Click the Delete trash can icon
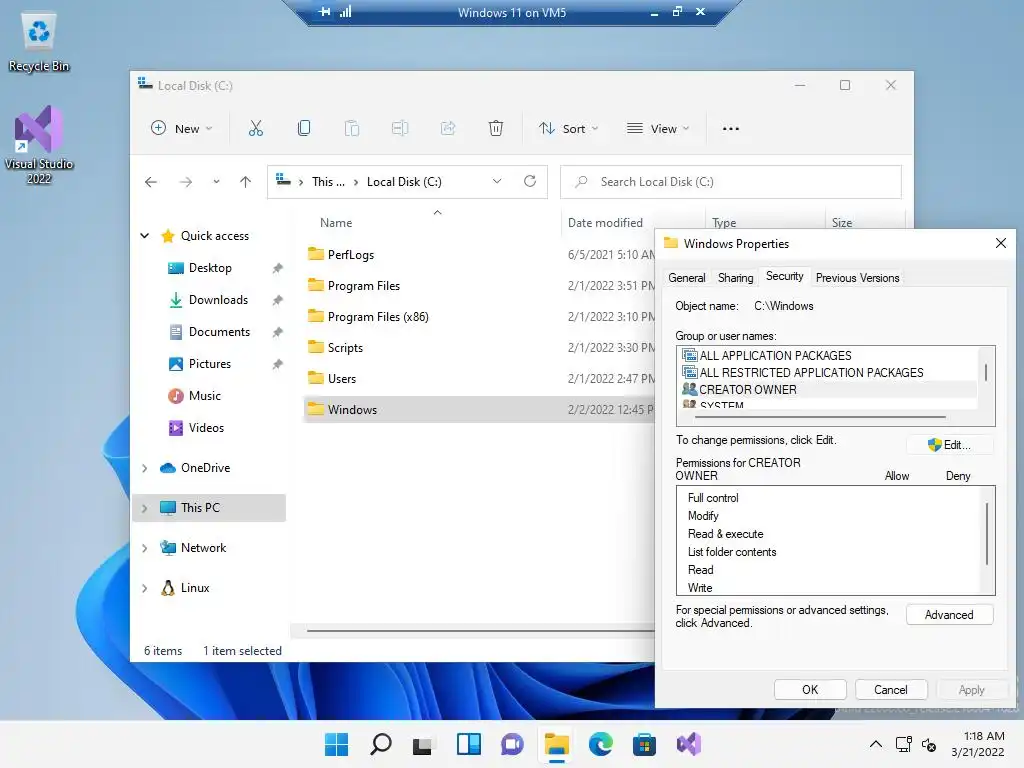 click(496, 129)
